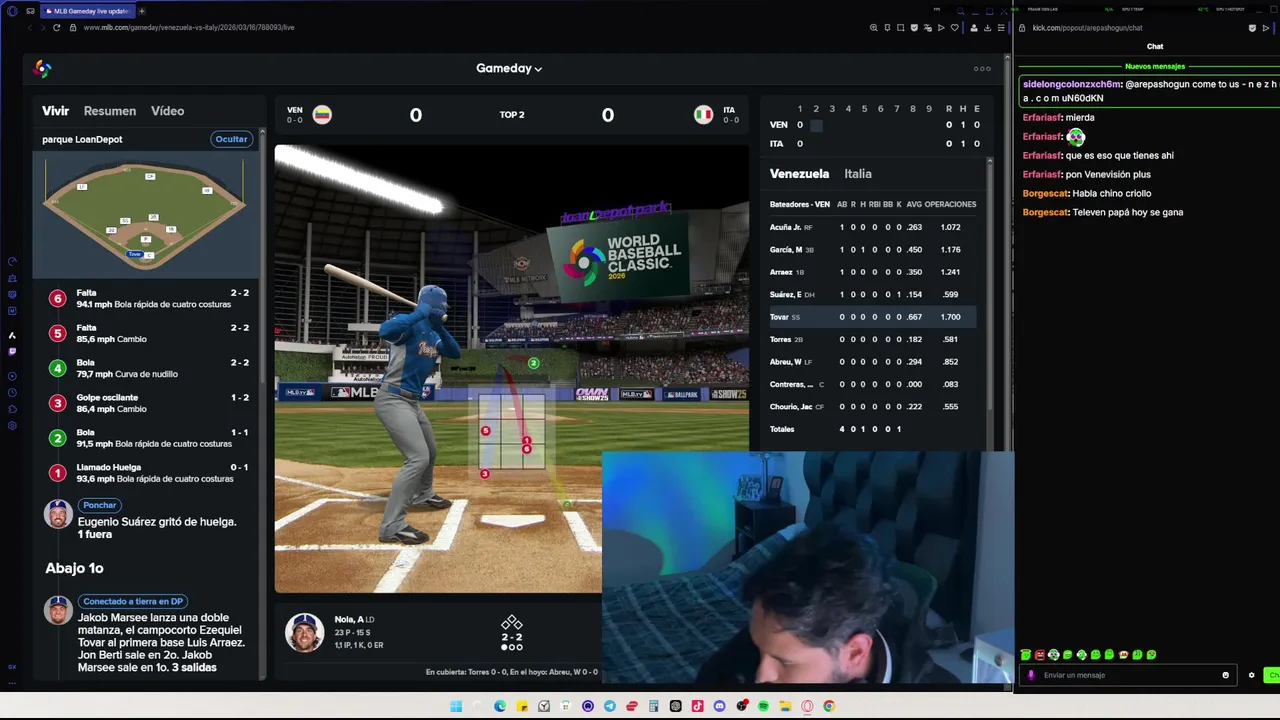Switch to the Italia team tab
The image size is (1280, 720).
[x=858, y=174]
